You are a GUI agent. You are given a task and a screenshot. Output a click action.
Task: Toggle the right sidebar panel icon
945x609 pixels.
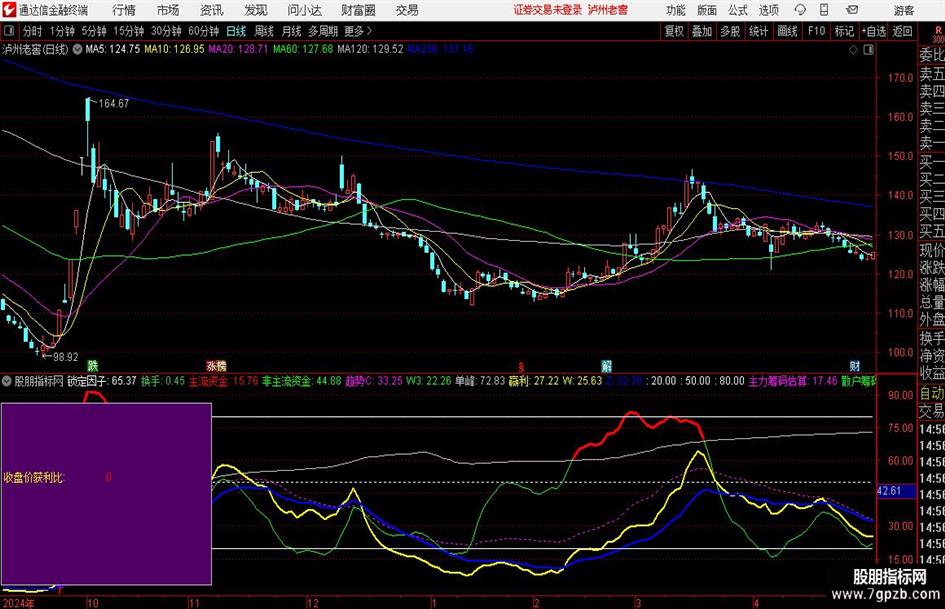(868, 49)
